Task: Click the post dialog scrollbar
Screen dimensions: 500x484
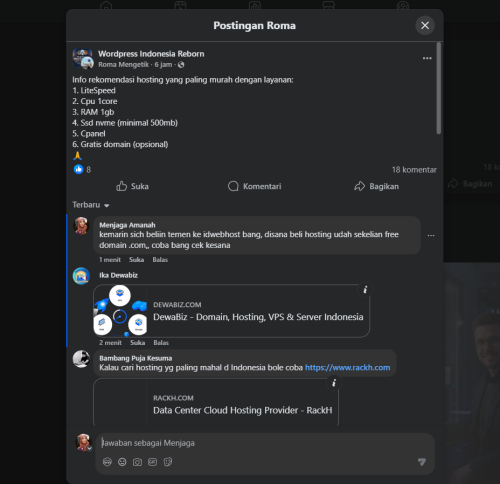Action: 439,89
